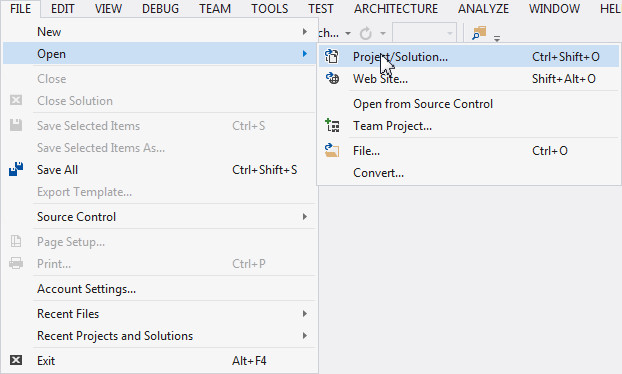Click the Save Selected Items disk icon
622x374 pixels.
point(16,125)
